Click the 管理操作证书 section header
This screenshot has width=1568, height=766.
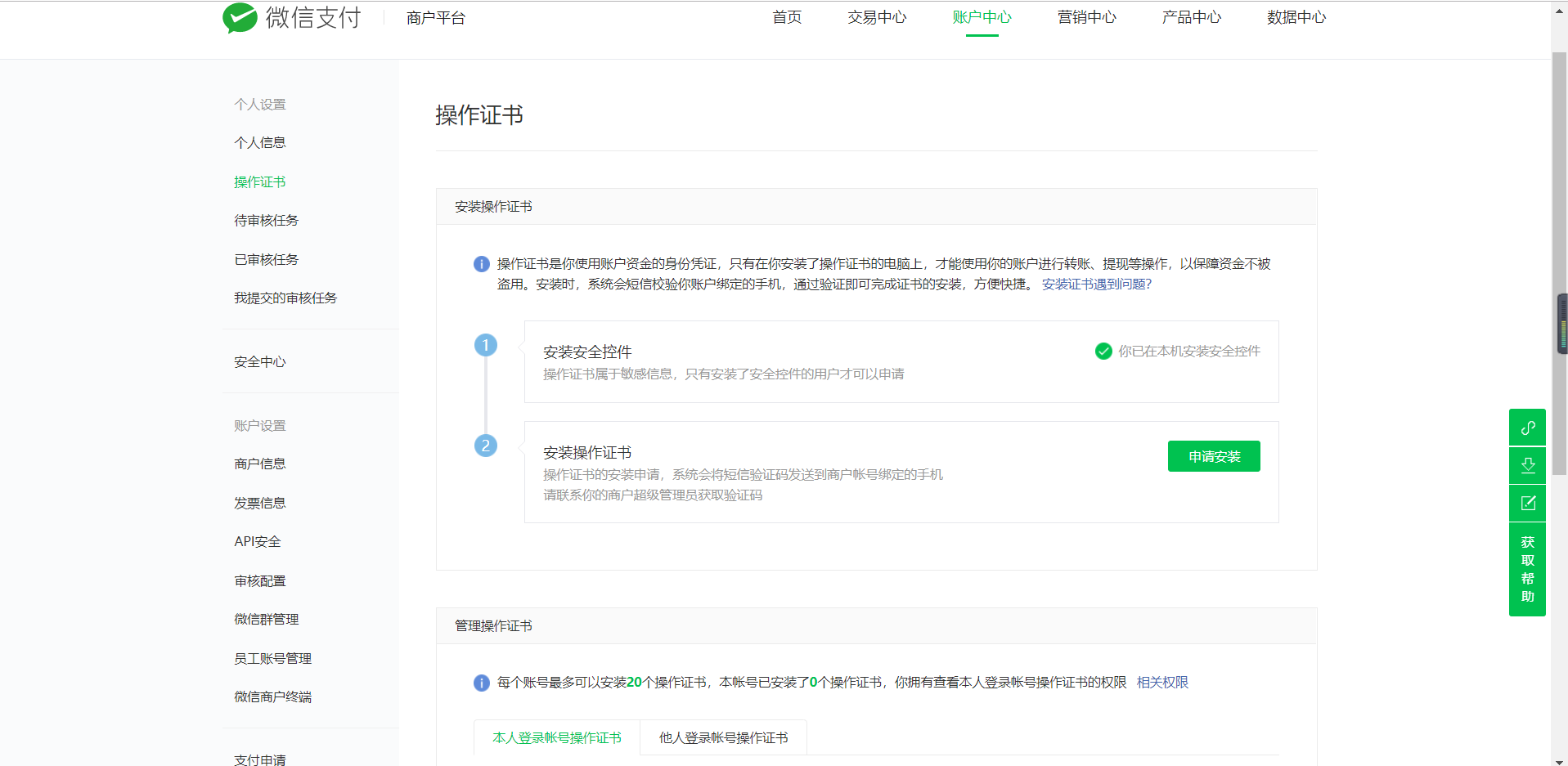pyautogui.click(x=493, y=626)
